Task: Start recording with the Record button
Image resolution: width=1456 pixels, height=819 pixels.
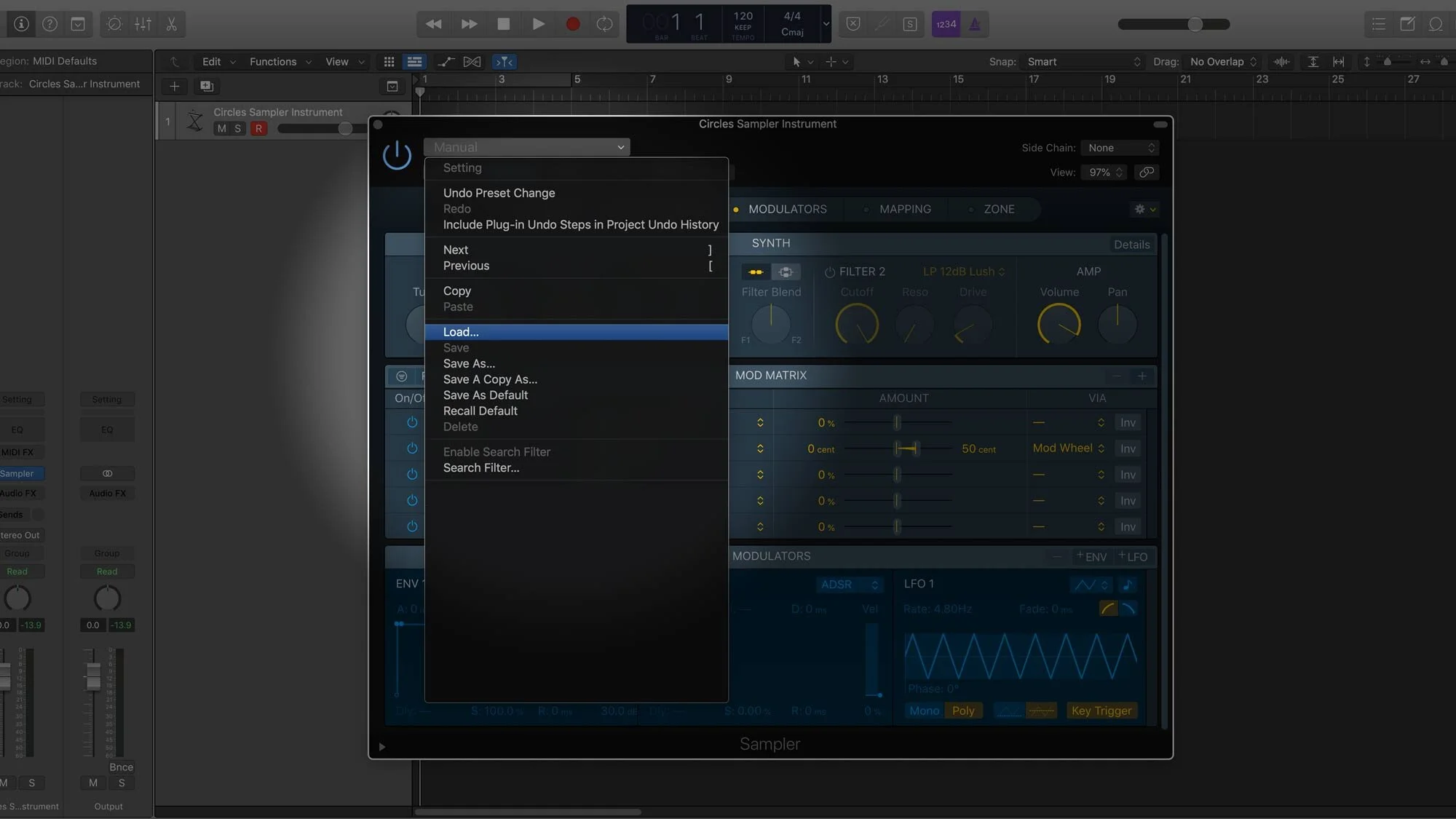Action: [573, 24]
